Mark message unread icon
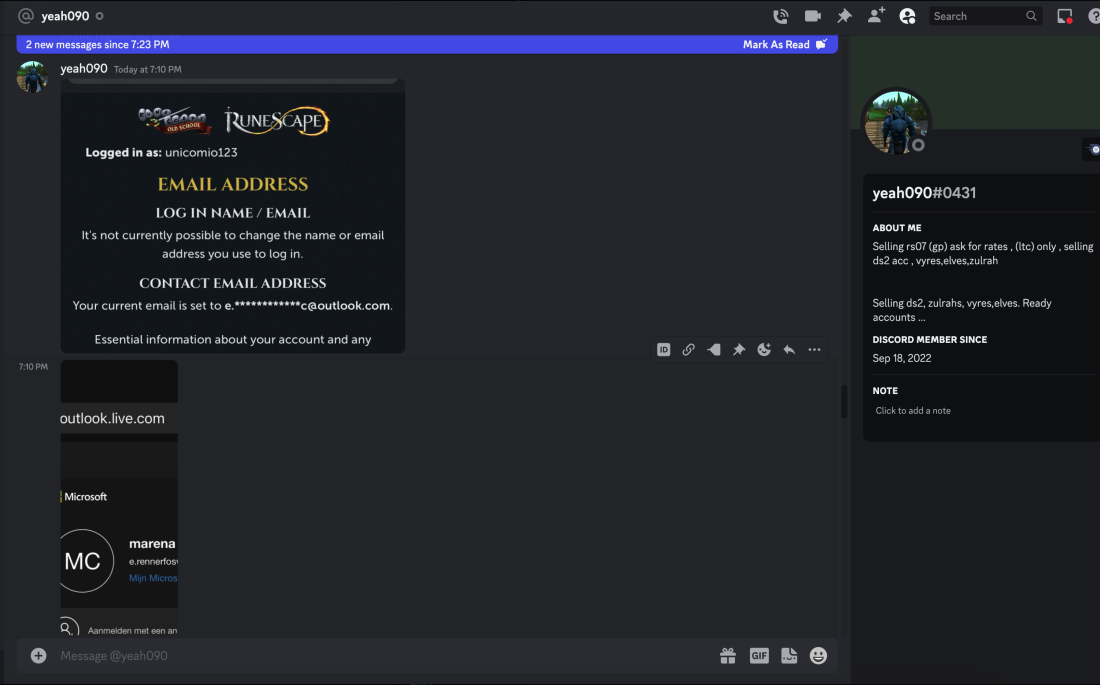Viewport: 1100px width, 685px height. [x=713, y=350]
